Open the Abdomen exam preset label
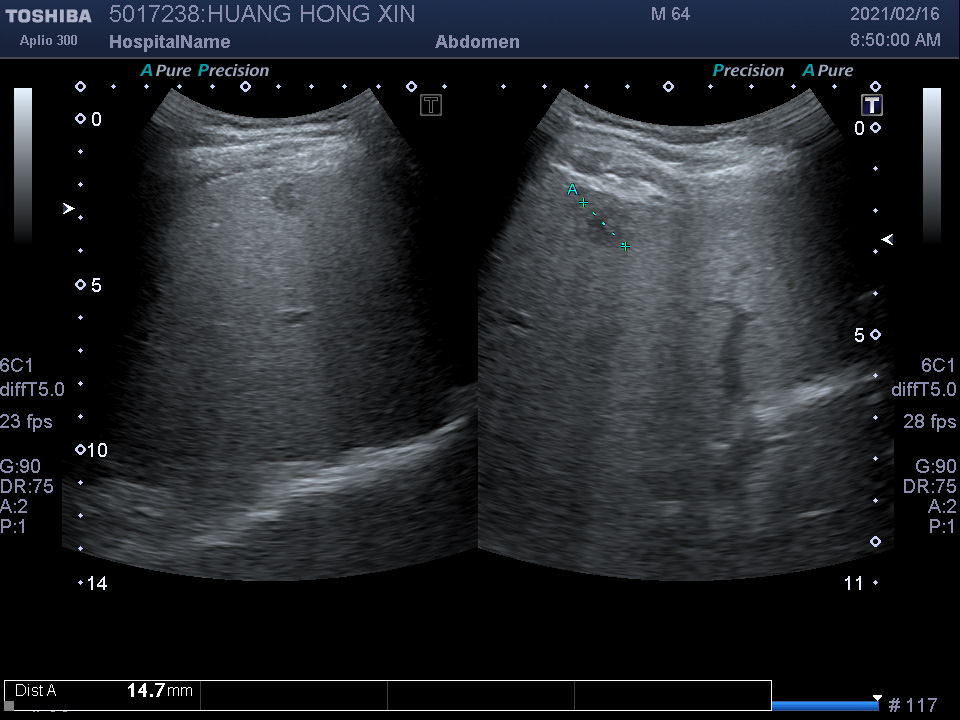Screen dimensions: 960x720 477,42
